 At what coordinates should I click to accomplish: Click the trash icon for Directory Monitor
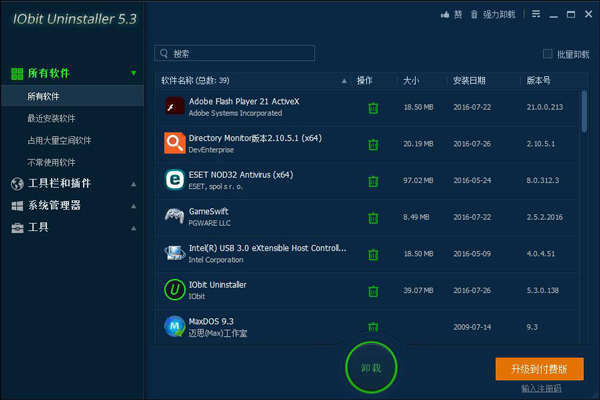373,145
